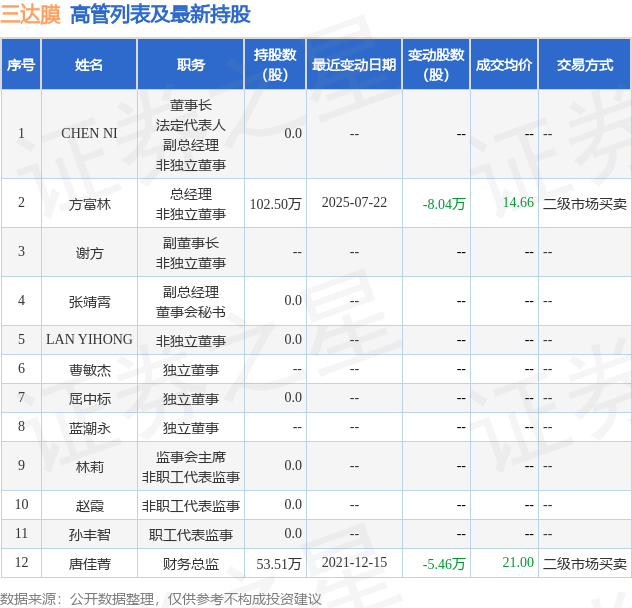Click the 高管列表及最新持股 heading
Screen dimensions: 632x608
pyautogui.click(x=160, y=15)
